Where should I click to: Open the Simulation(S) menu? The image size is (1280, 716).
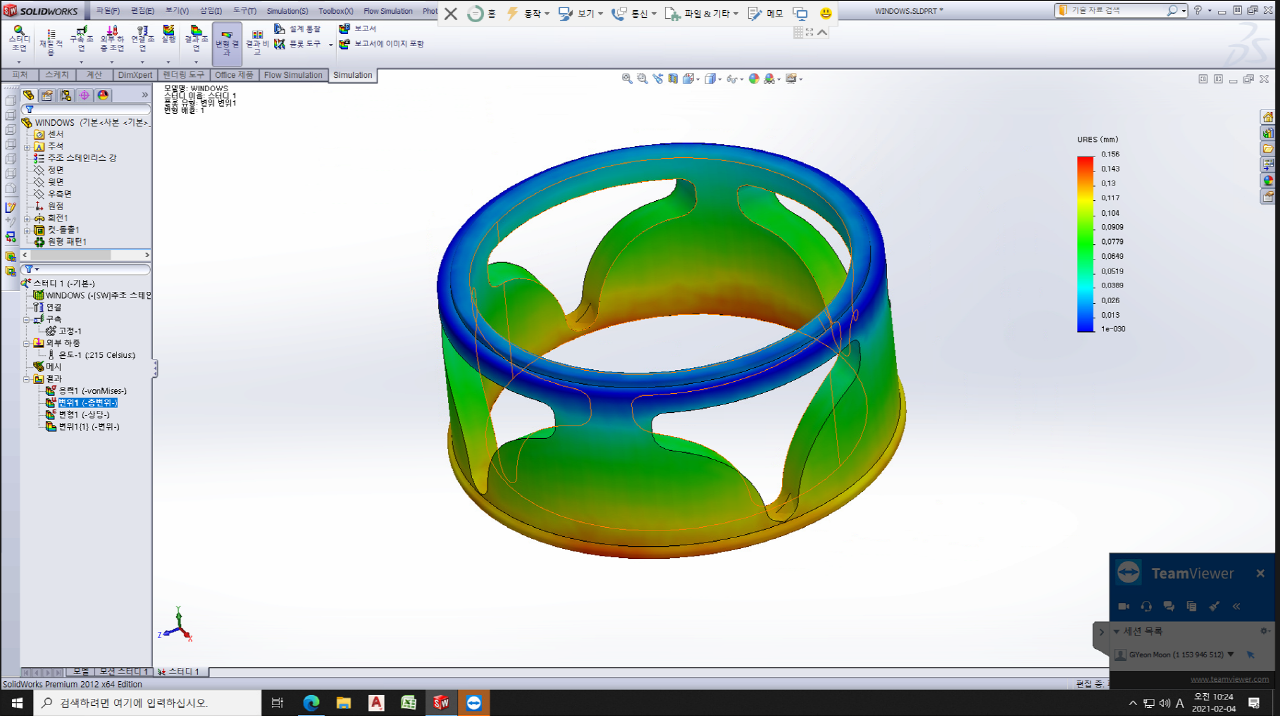[287, 11]
